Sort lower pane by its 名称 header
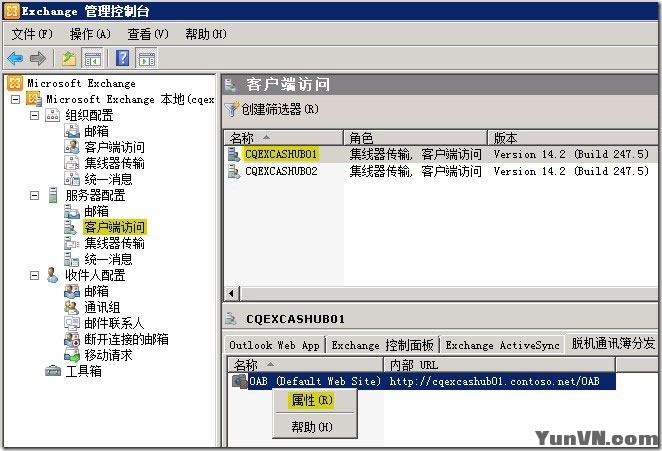The image size is (662, 451). tap(305, 364)
